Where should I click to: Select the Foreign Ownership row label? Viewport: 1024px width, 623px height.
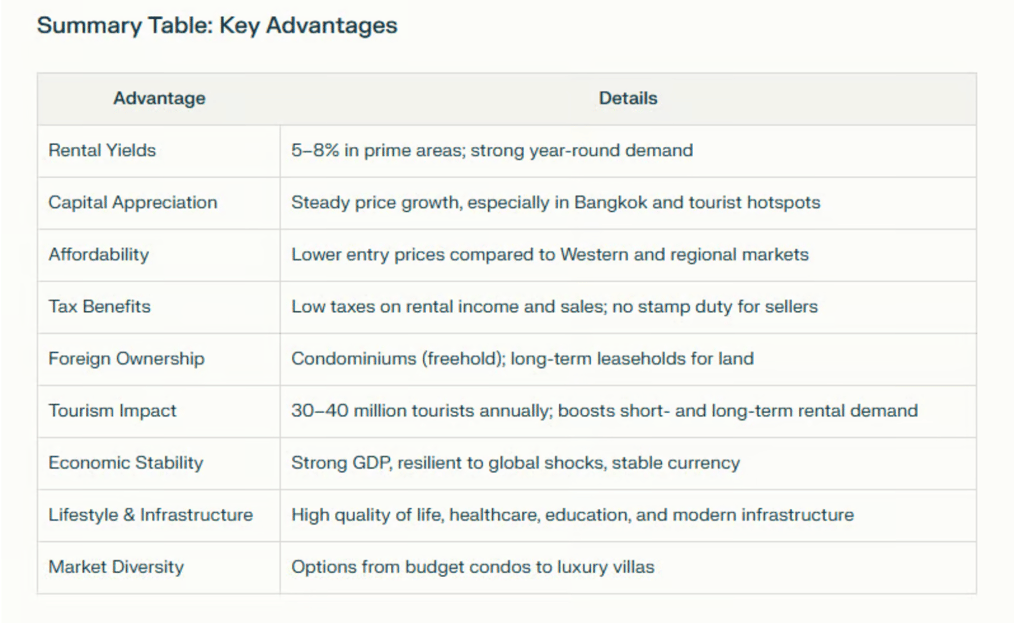tap(126, 359)
